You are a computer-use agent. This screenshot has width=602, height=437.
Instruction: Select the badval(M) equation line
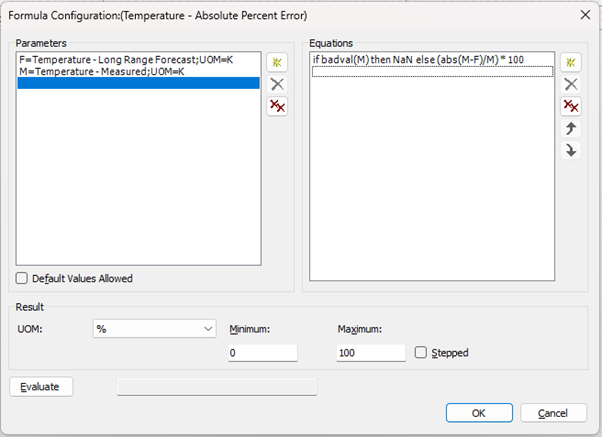click(418, 60)
